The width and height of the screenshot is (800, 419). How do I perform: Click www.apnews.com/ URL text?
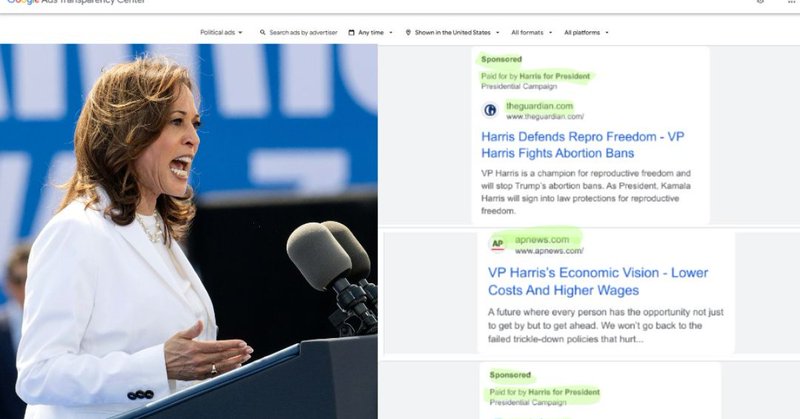pyautogui.click(x=549, y=251)
